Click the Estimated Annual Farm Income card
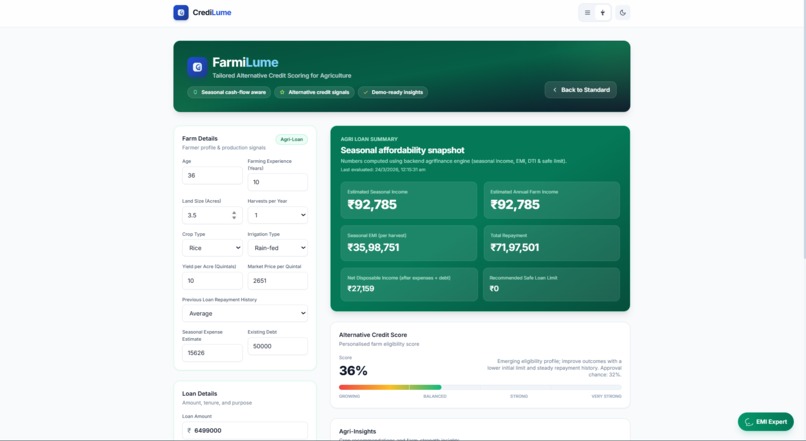The image size is (806, 441). click(552, 200)
